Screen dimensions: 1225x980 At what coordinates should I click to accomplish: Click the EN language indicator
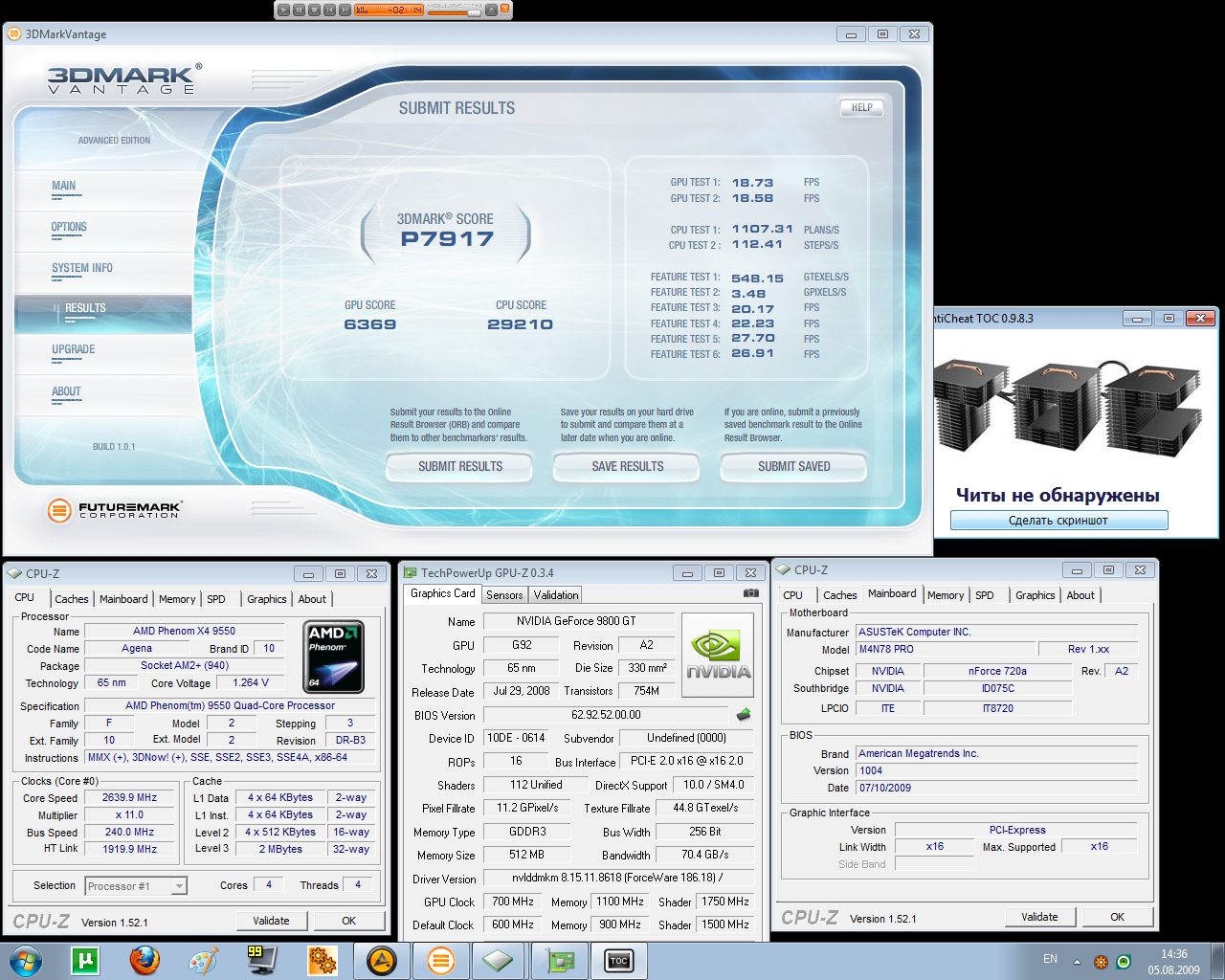[x=1050, y=959]
